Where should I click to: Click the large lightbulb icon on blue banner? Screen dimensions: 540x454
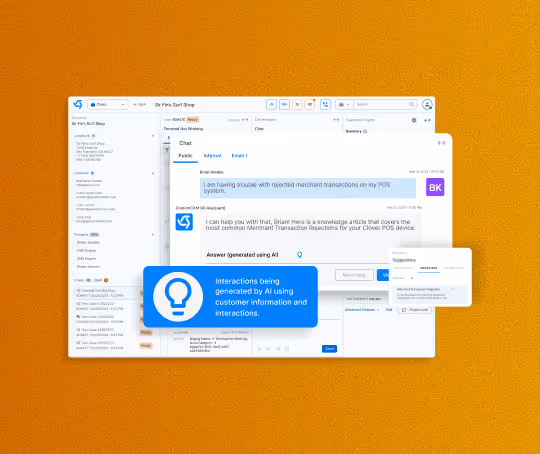(178, 297)
